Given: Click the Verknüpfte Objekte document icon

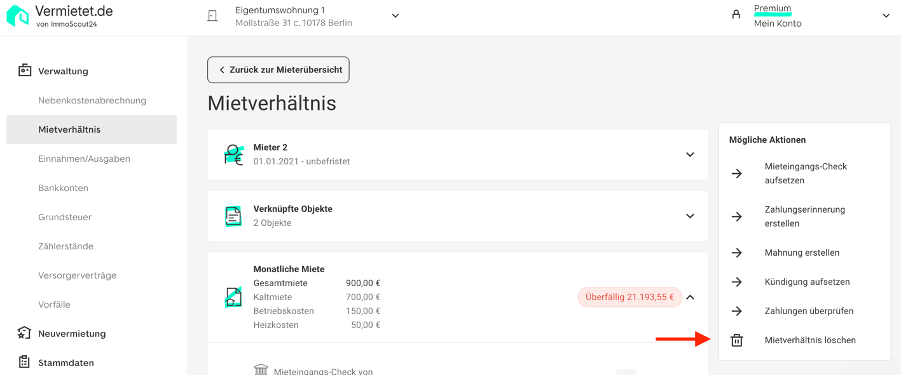Looking at the screenshot, I should (232, 216).
